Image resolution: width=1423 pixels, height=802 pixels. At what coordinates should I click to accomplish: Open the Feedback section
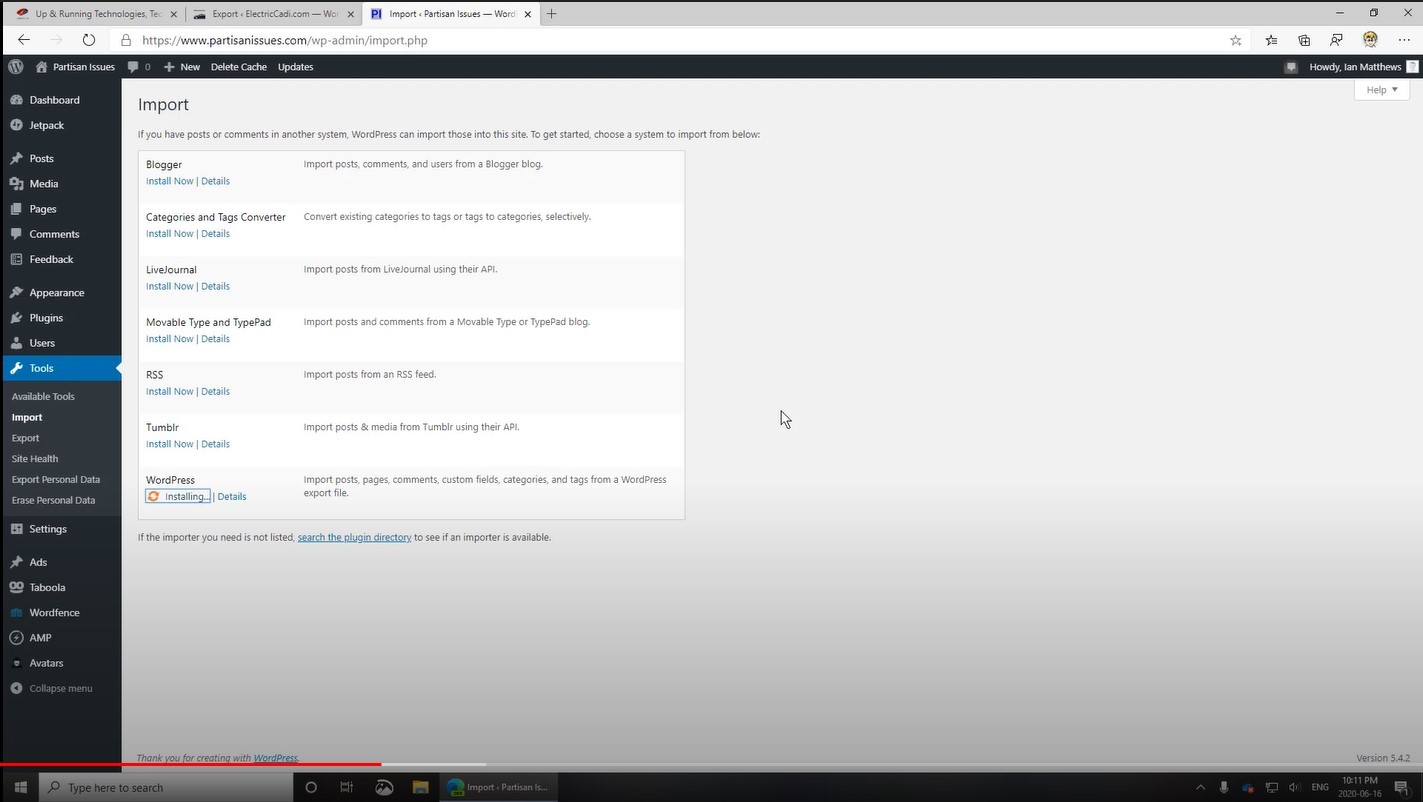(50, 258)
